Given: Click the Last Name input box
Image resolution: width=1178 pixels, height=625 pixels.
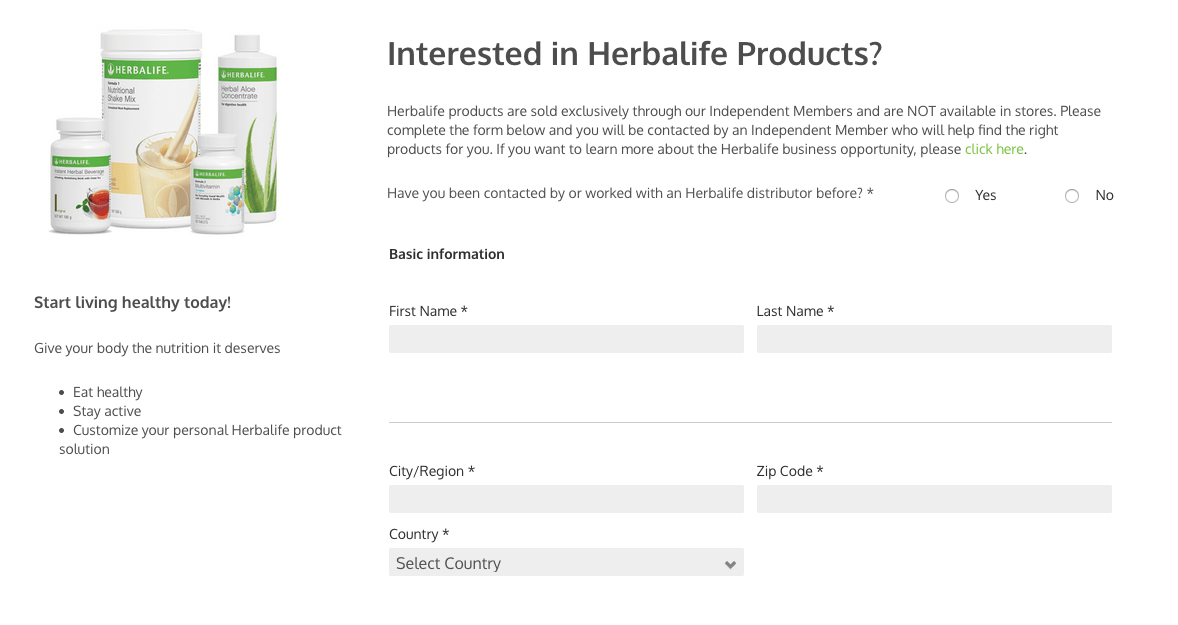Looking at the screenshot, I should 934,339.
